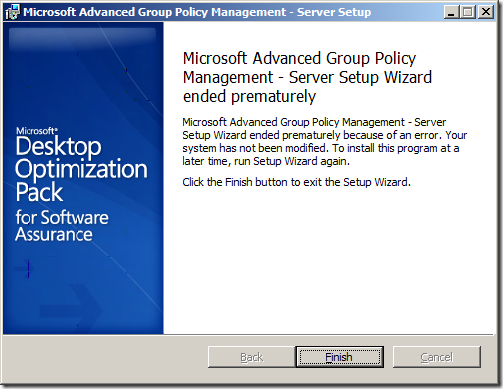The width and height of the screenshot is (503, 389).
Task: Minimize the Server Setup window
Action: (451, 12)
